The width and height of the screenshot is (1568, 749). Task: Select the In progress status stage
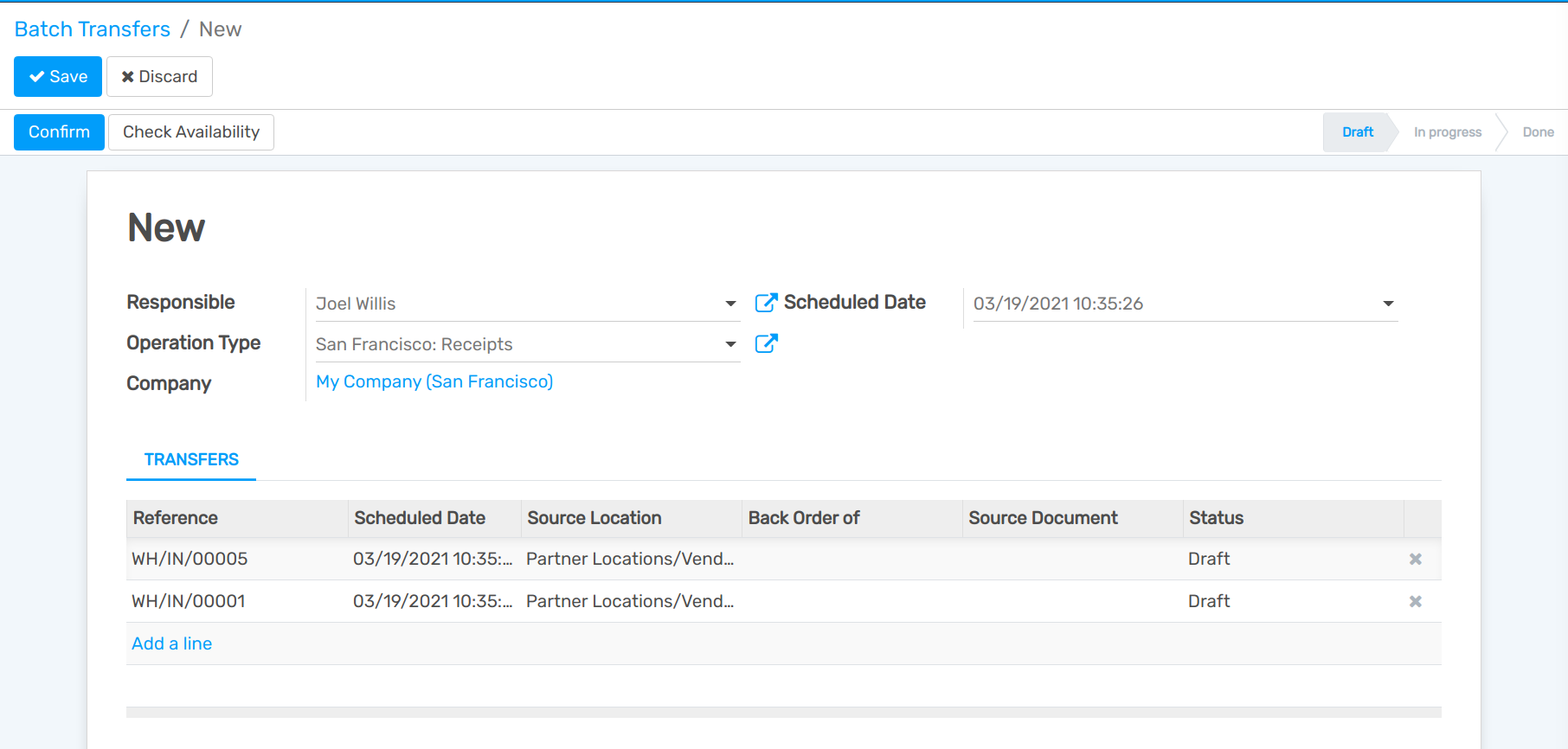point(1448,132)
